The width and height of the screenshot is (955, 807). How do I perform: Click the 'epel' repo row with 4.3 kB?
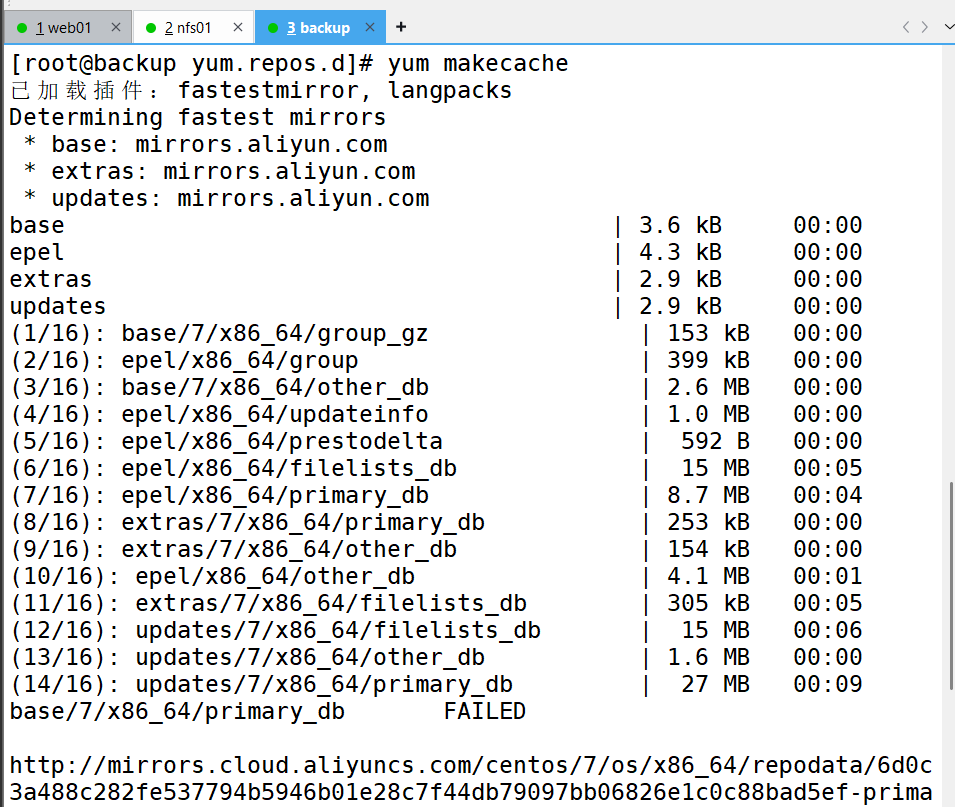pyautogui.click(x=435, y=252)
